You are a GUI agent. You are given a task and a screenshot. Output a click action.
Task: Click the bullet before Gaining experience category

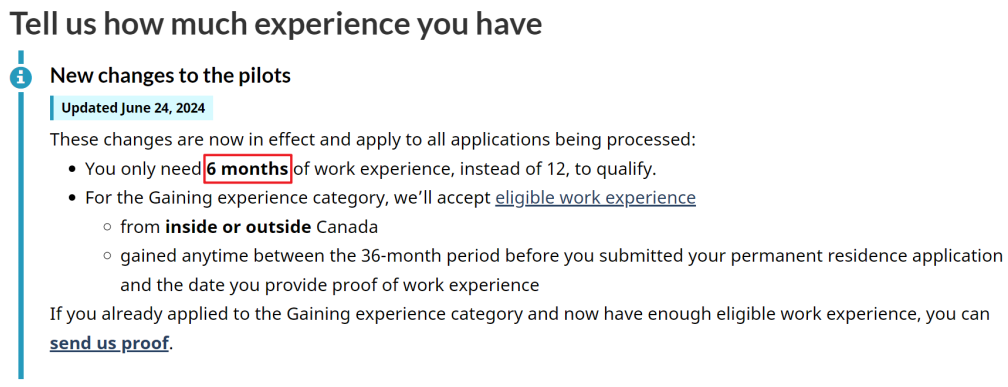point(73,198)
